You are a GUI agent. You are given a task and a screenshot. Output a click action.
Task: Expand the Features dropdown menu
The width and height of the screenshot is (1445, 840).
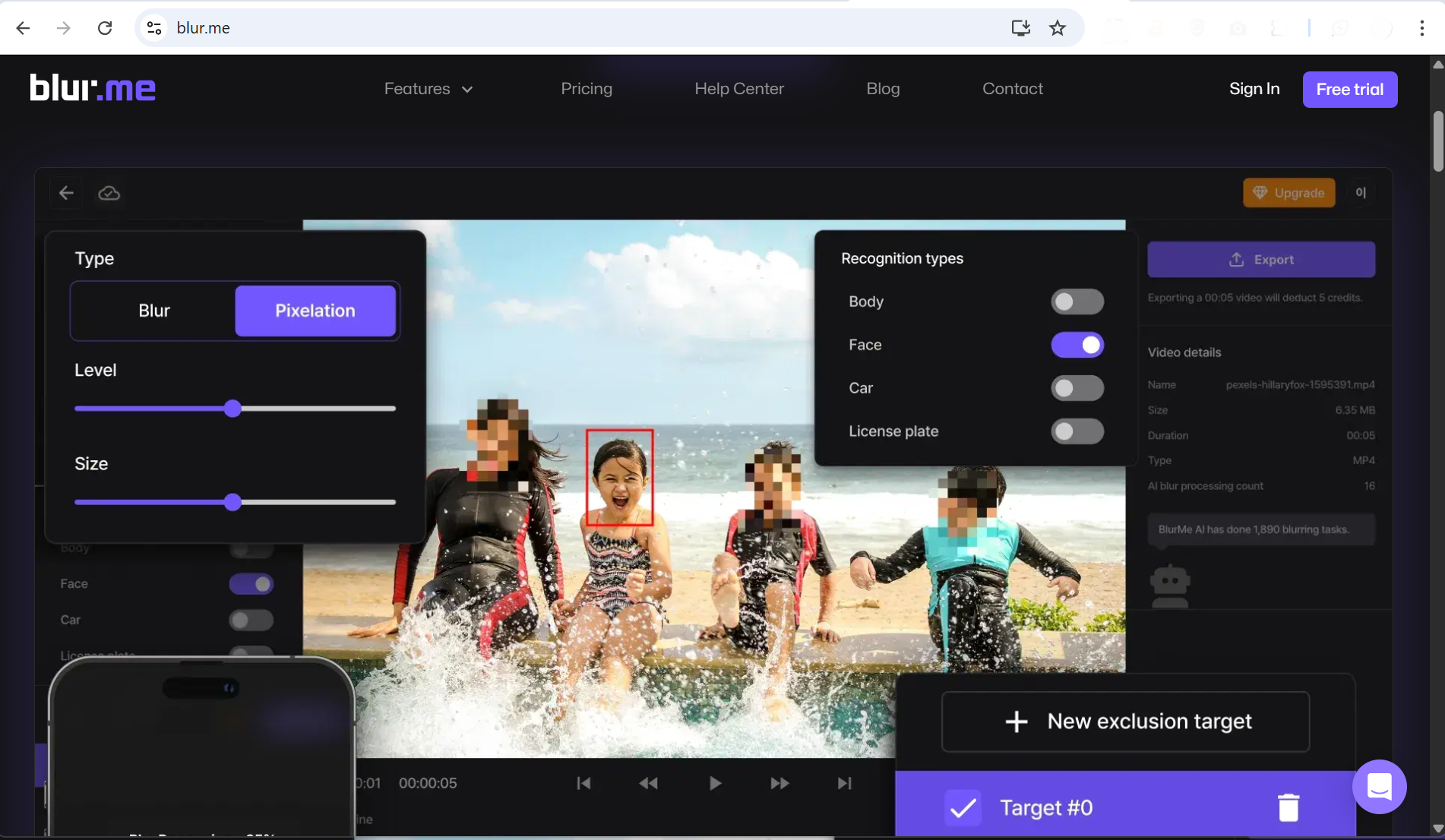click(428, 89)
